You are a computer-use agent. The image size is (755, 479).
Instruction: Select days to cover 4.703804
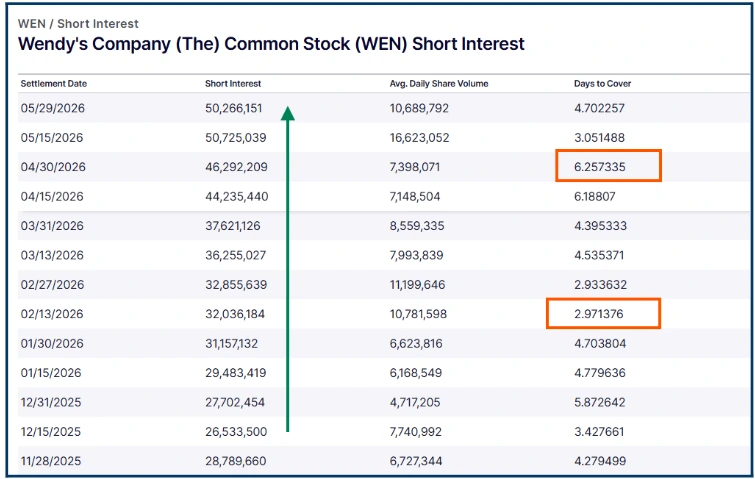pyautogui.click(x=600, y=343)
